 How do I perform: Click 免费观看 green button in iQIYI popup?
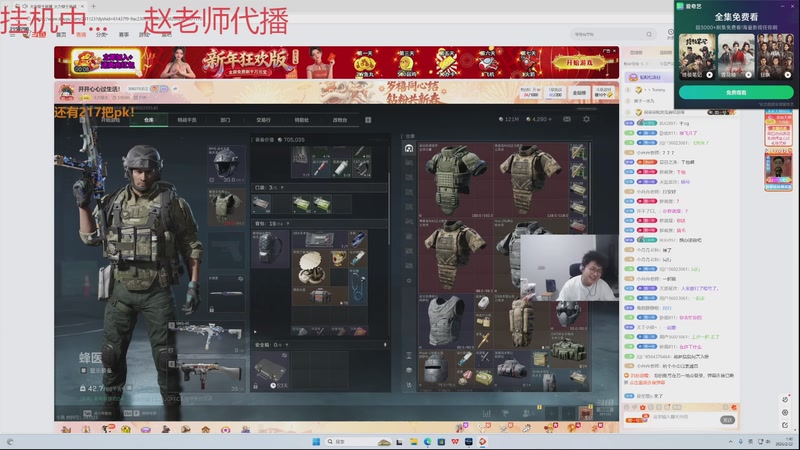(x=736, y=92)
